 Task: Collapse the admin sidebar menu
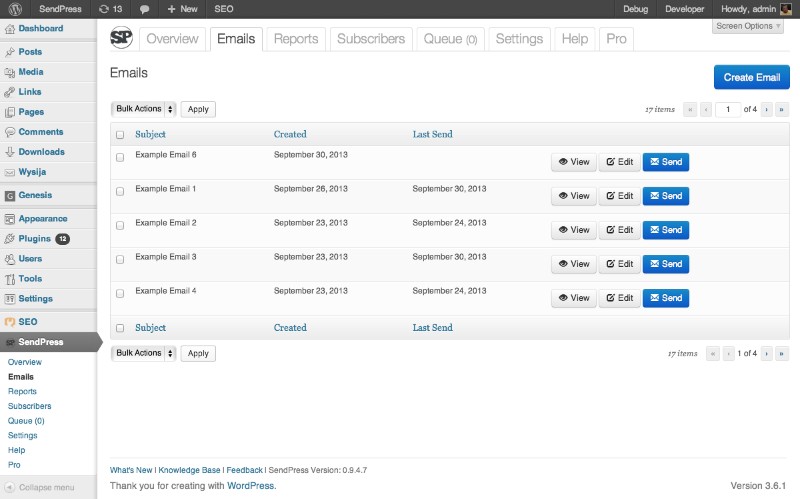coord(45,487)
